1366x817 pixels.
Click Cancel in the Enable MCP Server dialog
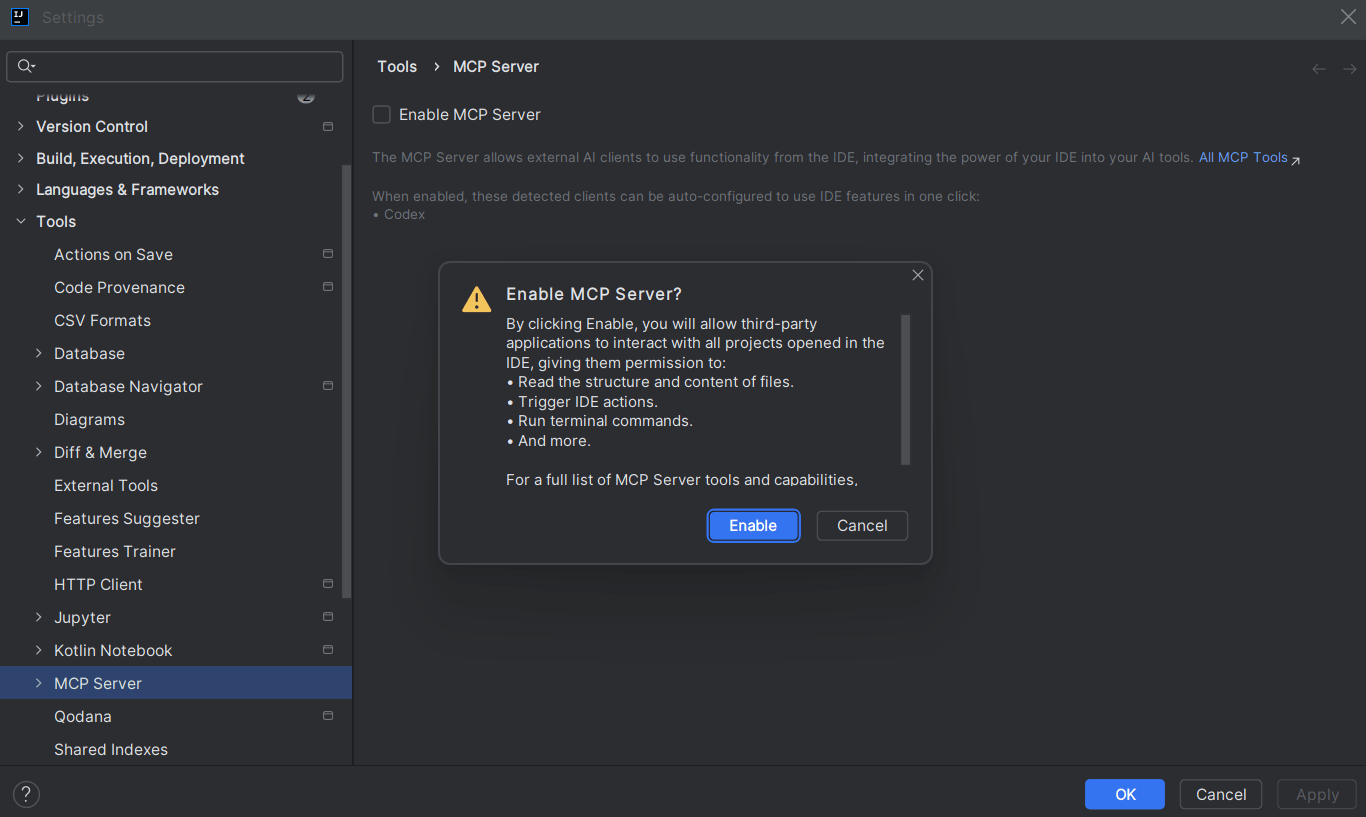coord(862,526)
